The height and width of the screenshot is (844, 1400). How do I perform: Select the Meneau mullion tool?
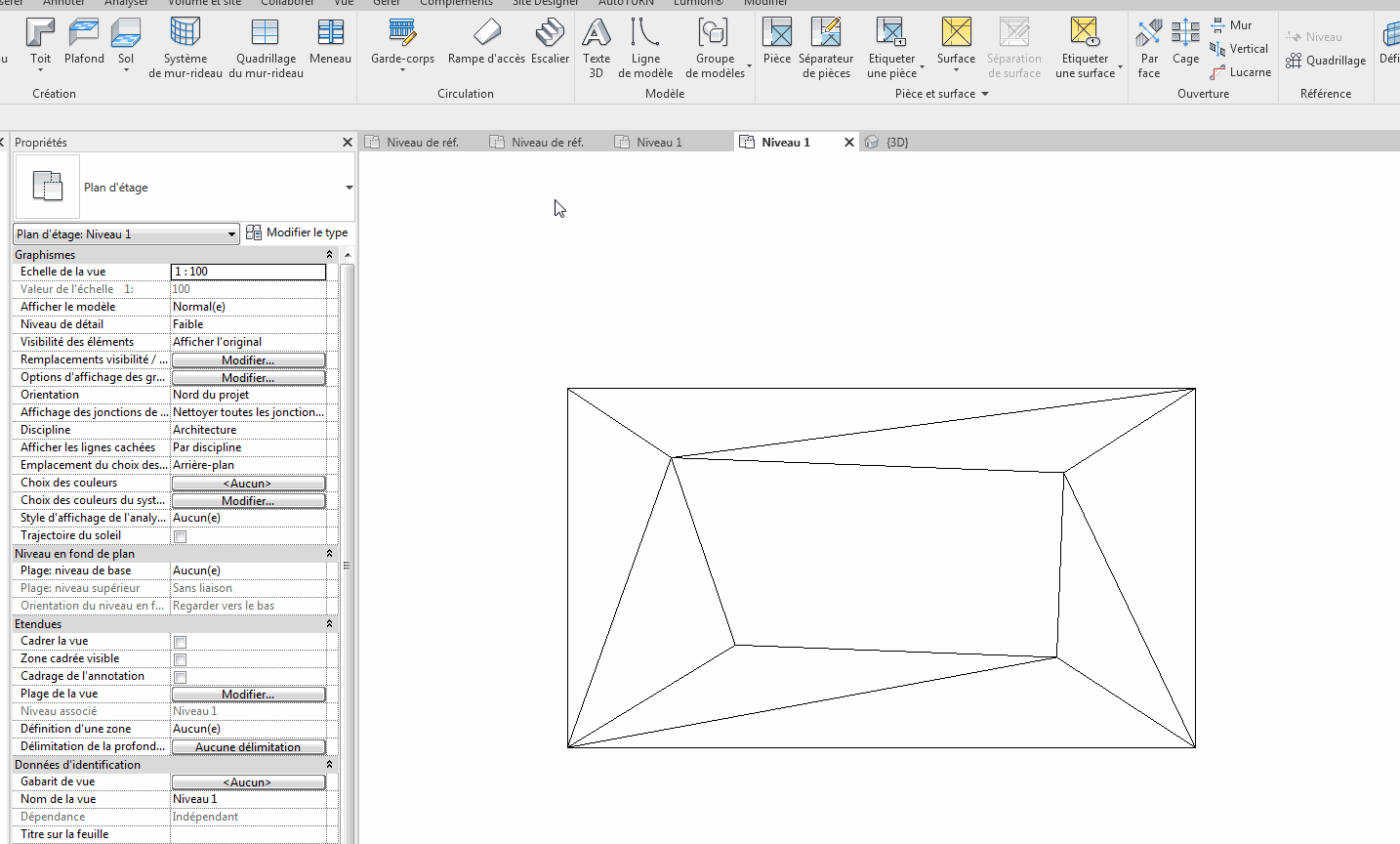tap(330, 42)
